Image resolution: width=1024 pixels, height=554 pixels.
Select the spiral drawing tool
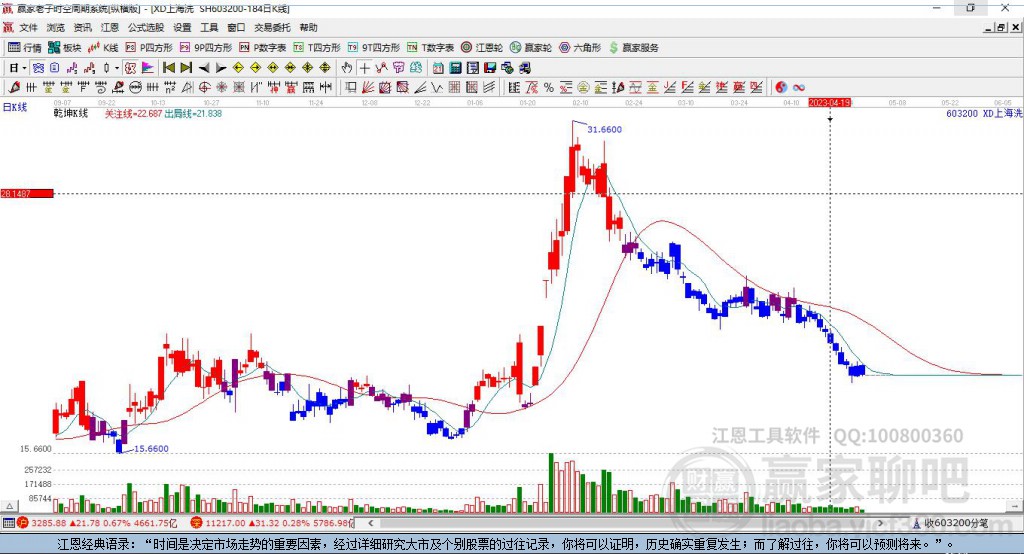(x=101, y=87)
